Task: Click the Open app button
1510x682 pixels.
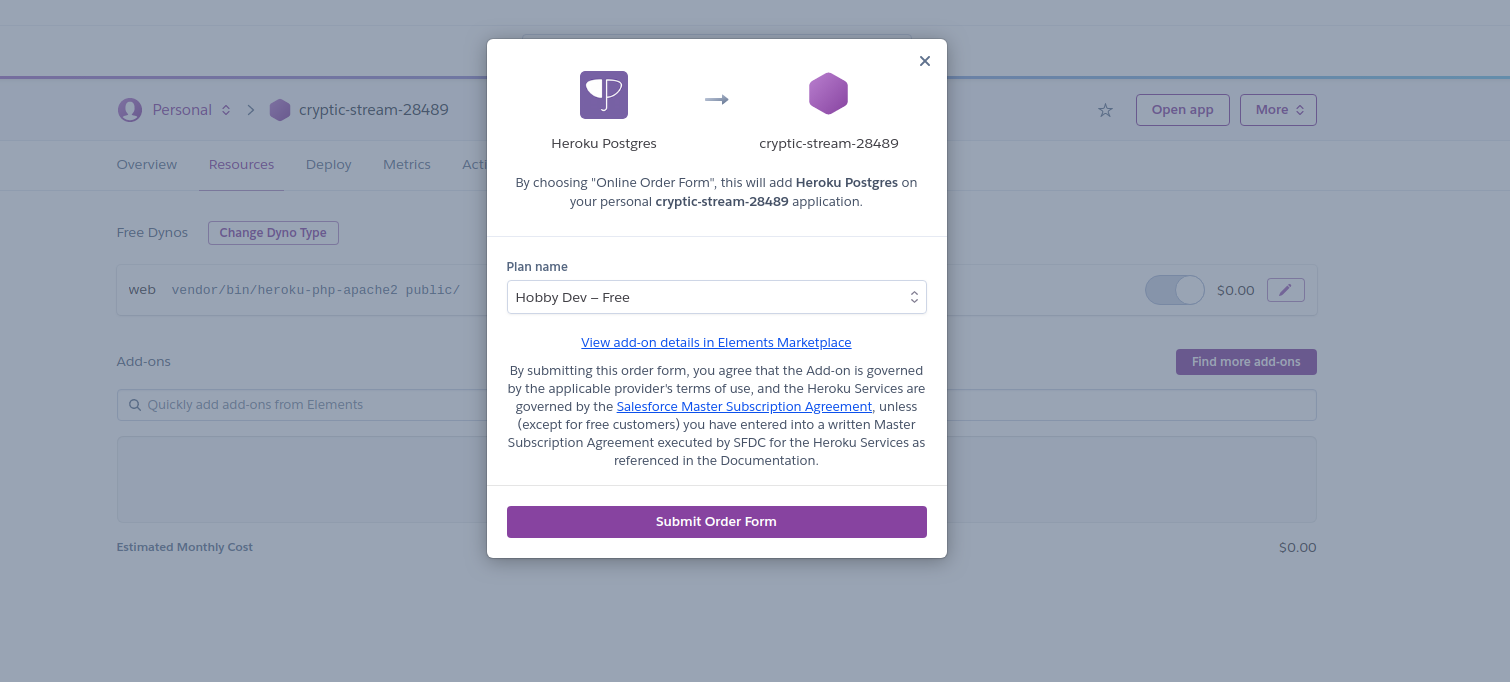Action: (x=1182, y=110)
